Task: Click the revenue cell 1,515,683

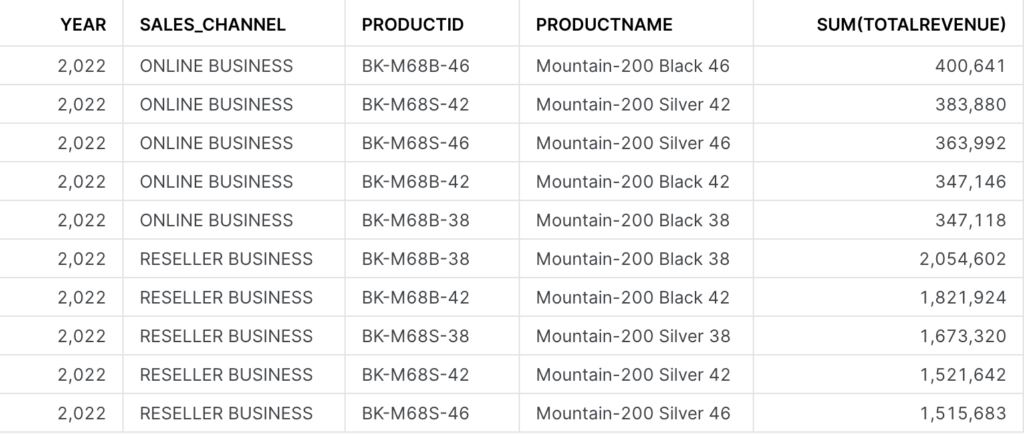Action: pos(889,413)
